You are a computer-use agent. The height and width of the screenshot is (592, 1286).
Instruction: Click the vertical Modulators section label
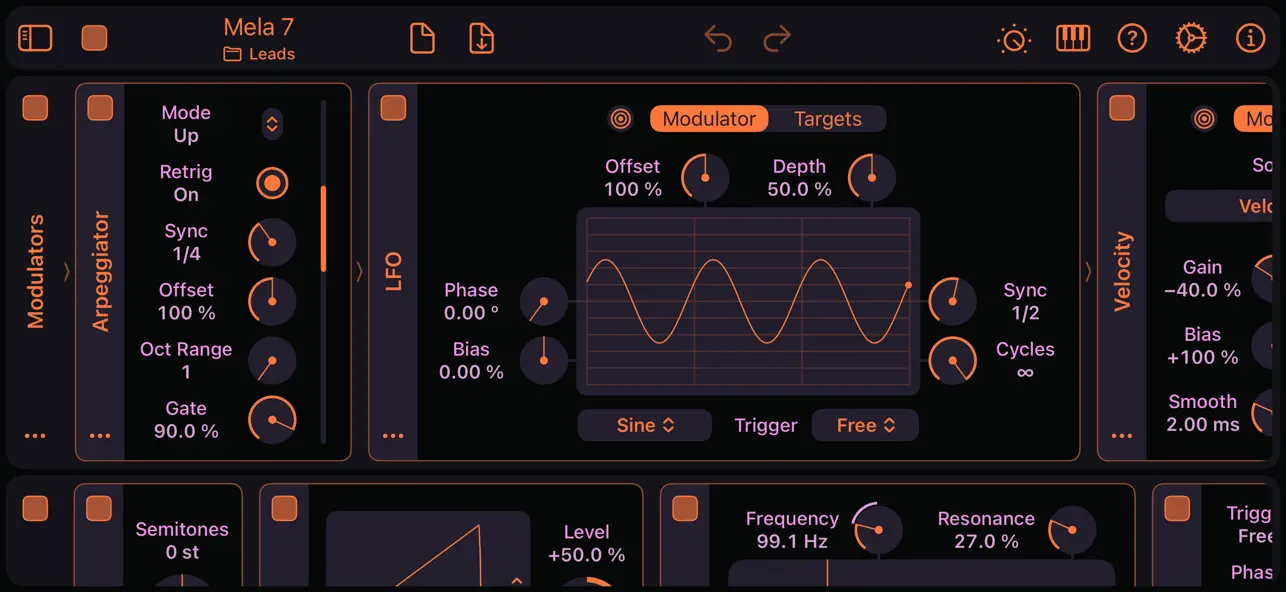point(36,271)
